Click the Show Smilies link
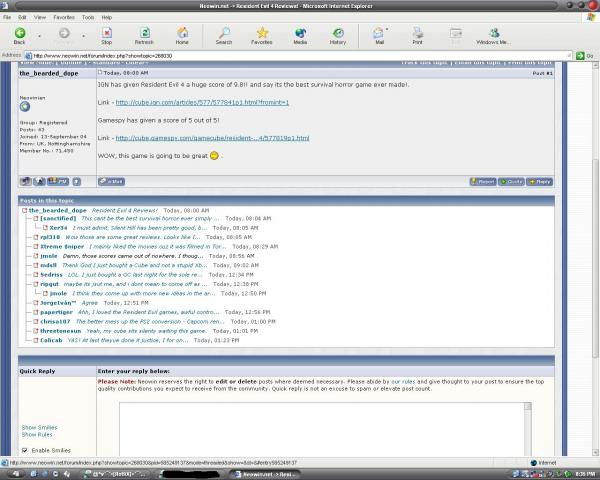The width and height of the screenshot is (600, 480). (x=39, y=427)
